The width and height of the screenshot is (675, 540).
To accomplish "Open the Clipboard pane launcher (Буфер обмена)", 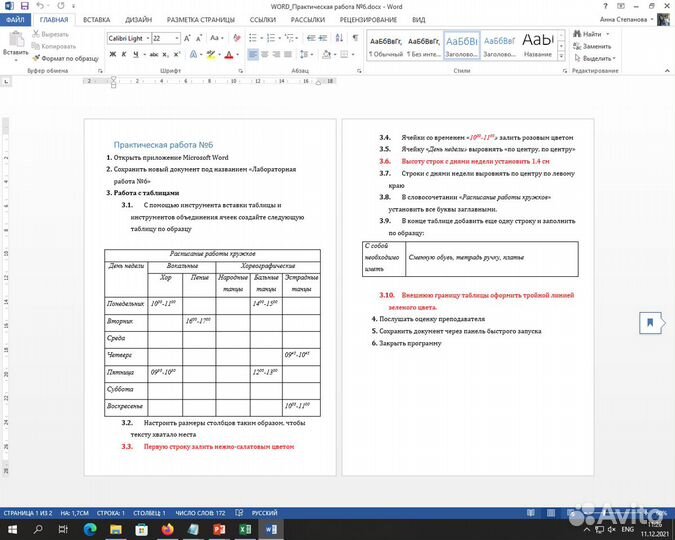I will pos(100,71).
